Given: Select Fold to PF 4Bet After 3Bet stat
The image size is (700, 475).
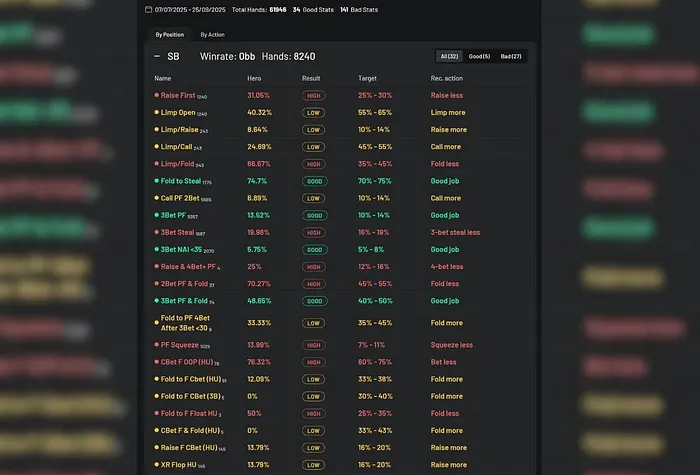Looking at the screenshot, I should (x=185, y=323).
